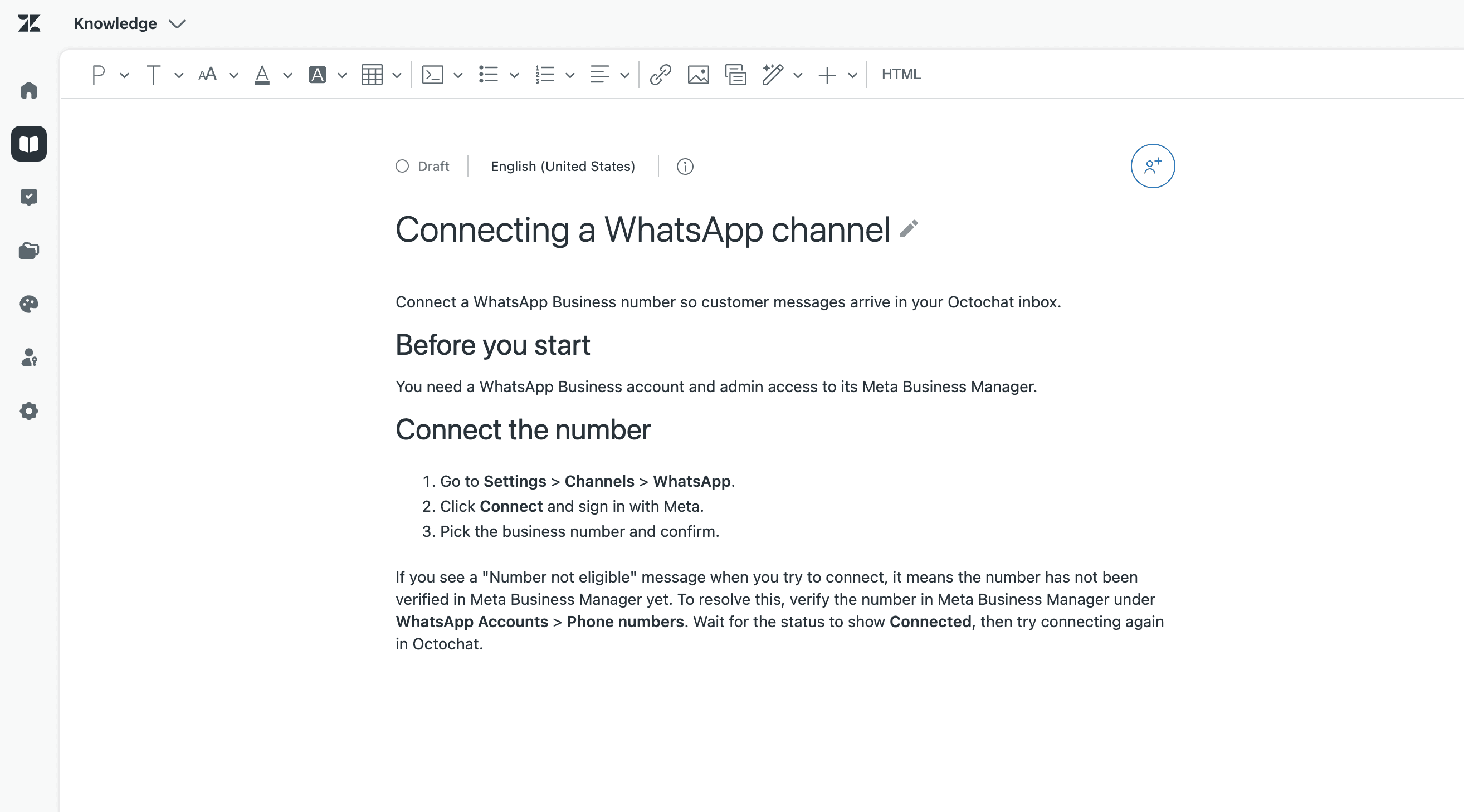The image size is (1464, 812).
Task: Open the checkmark speech bubble sidebar icon
Action: [29, 197]
